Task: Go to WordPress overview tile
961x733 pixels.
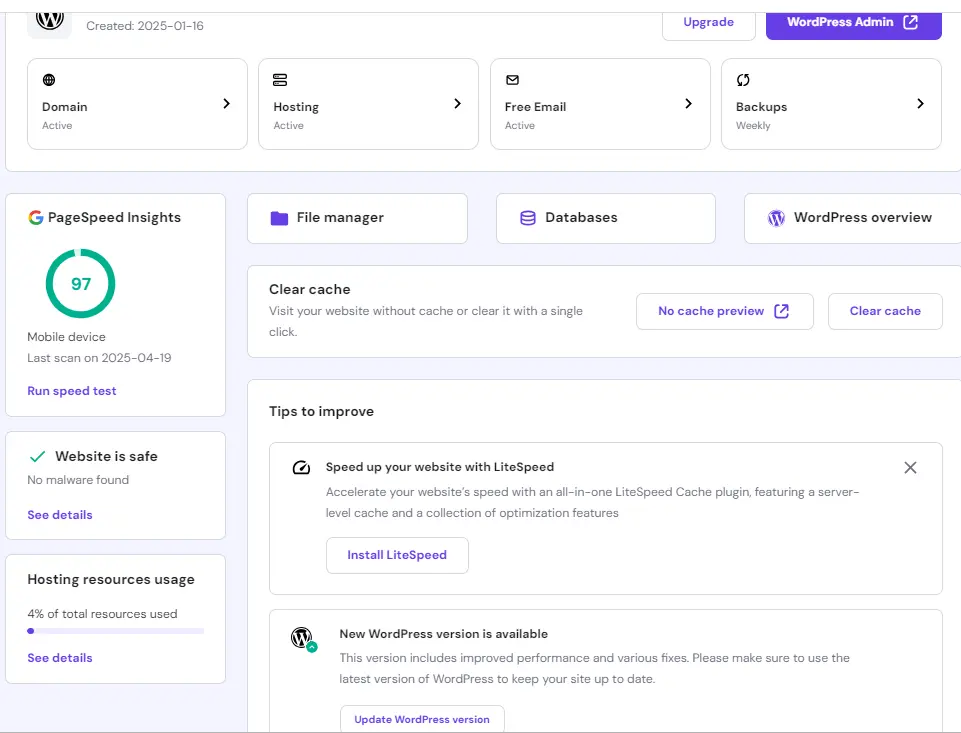Action: 852,218
